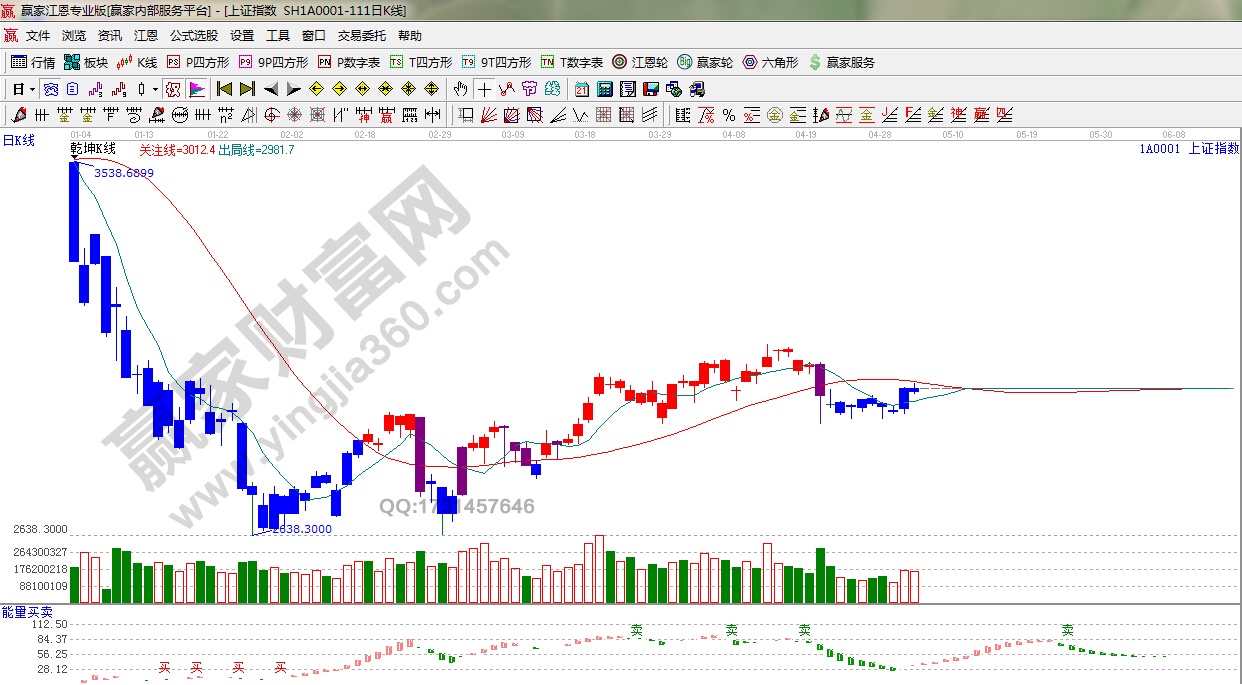Select the hand pan tool
Viewport: 1242px width, 685px height.
(x=460, y=89)
